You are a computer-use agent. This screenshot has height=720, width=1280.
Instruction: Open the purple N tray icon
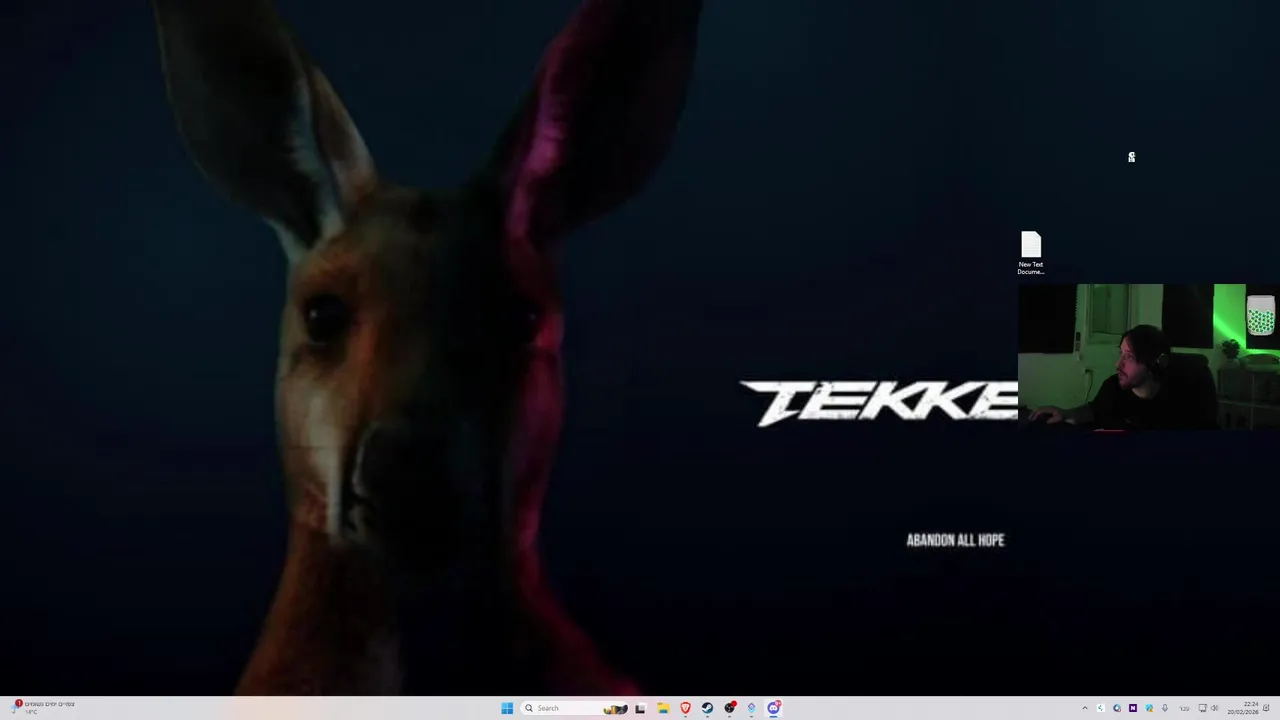click(1133, 708)
